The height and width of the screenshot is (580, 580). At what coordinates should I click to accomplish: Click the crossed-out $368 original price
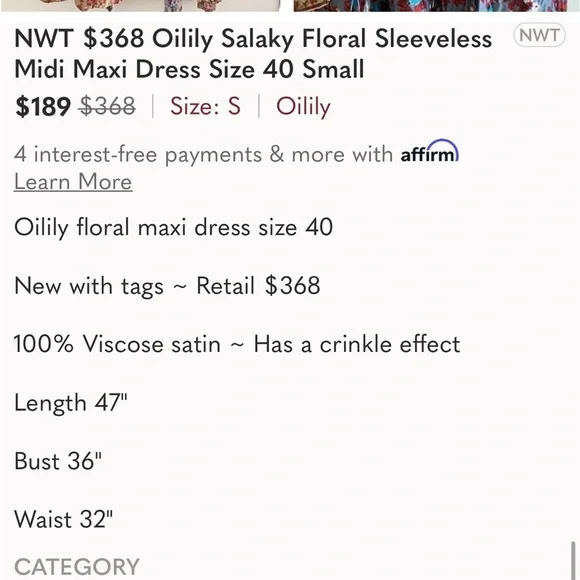pos(108,106)
